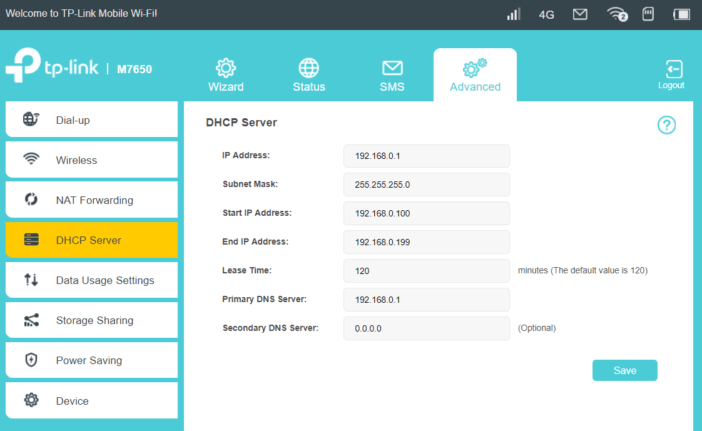Select Storage Sharing menu item
Viewport: 702px width, 431px height.
(91, 320)
